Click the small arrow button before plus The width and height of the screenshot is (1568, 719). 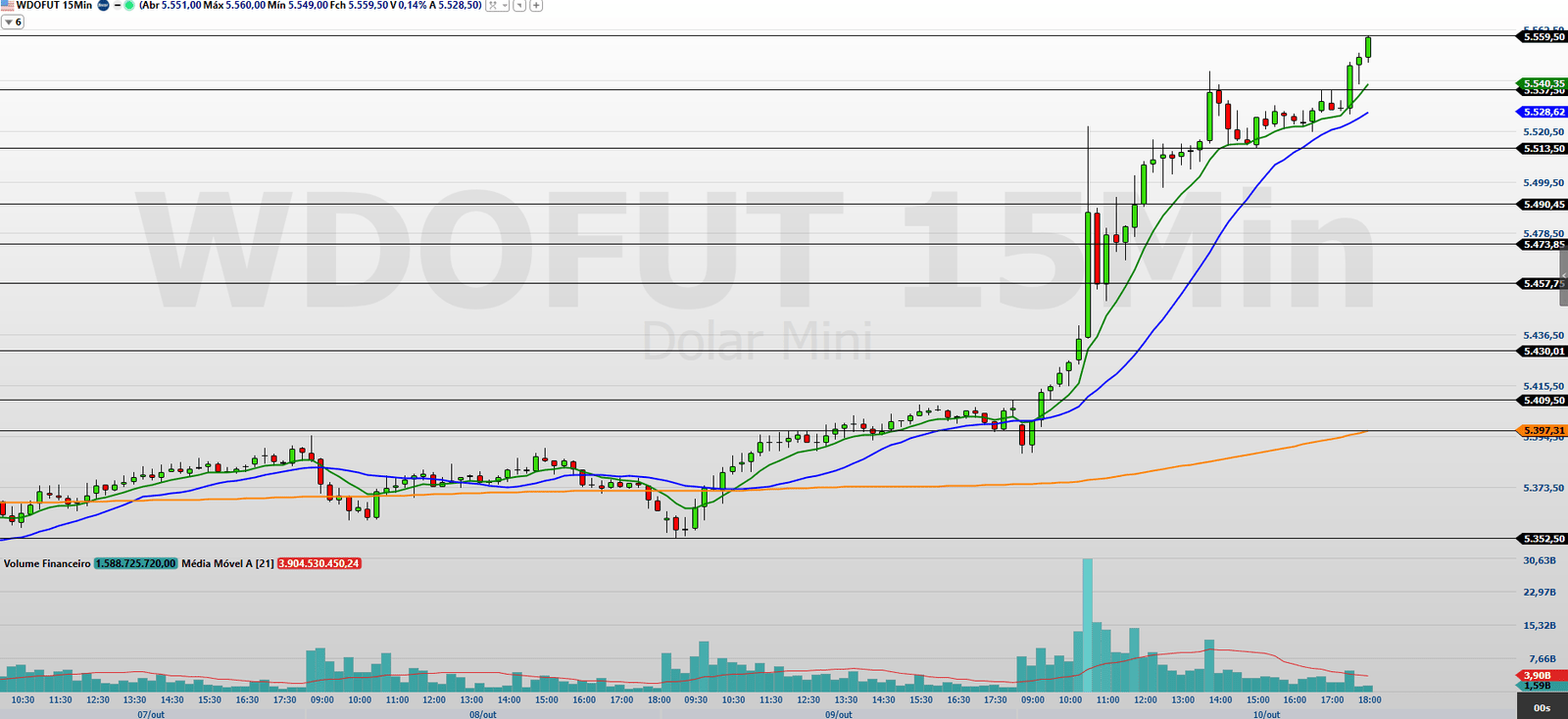[520, 6]
